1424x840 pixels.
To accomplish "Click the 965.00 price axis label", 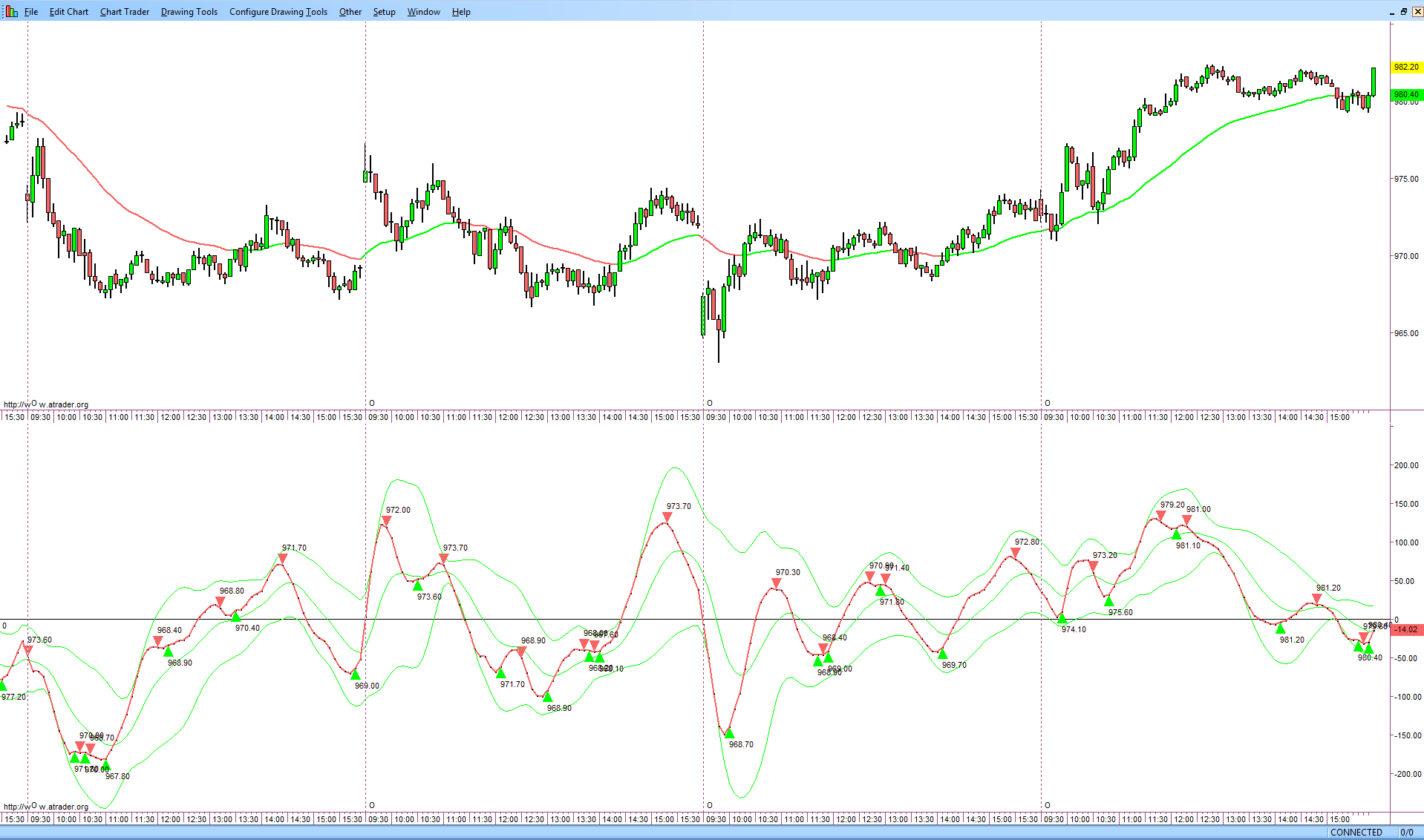I will coord(1405,333).
